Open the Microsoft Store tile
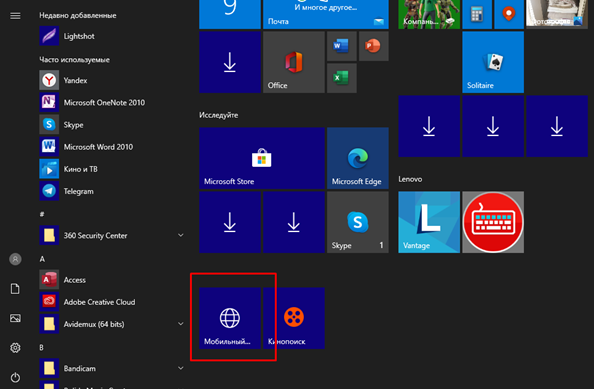 (x=262, y=158)
